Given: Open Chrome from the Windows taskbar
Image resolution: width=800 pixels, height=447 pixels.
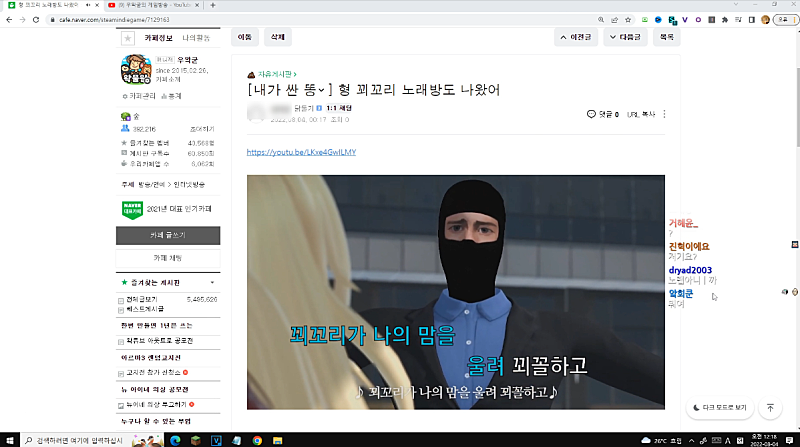Looking at the screenshot, I should pos(257,439).
